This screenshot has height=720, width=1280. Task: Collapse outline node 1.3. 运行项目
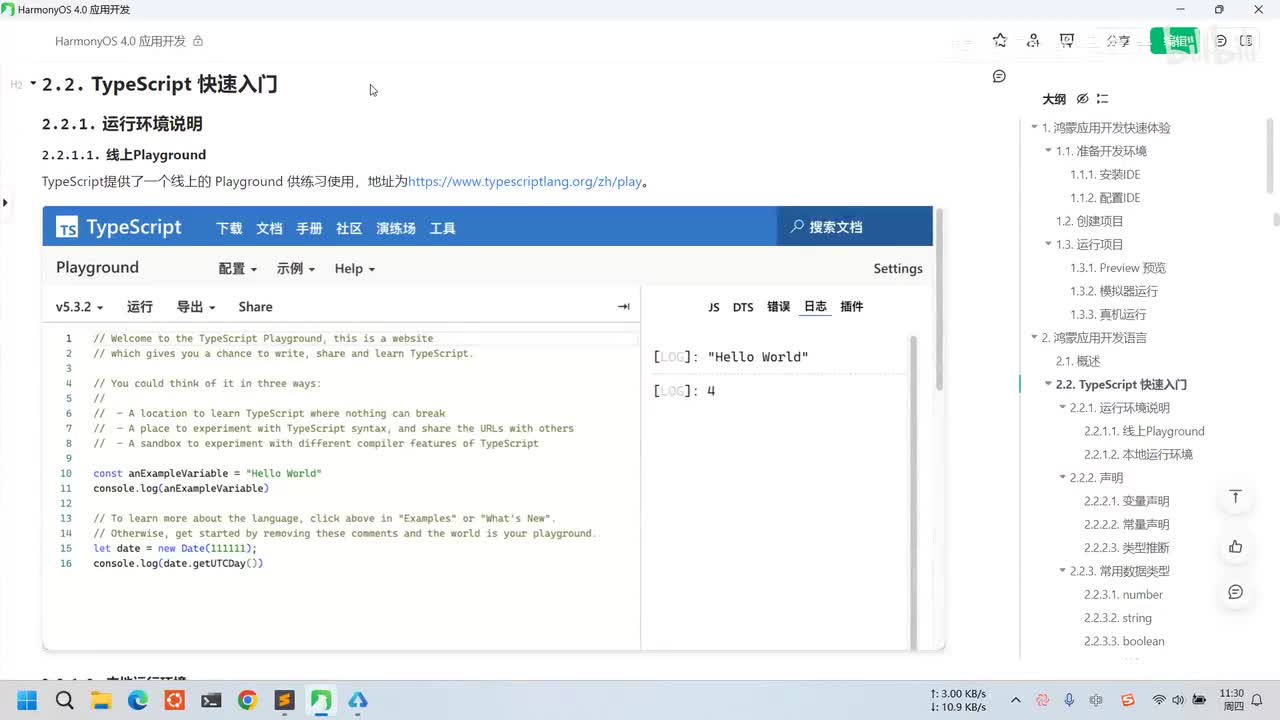[1048, 244]
